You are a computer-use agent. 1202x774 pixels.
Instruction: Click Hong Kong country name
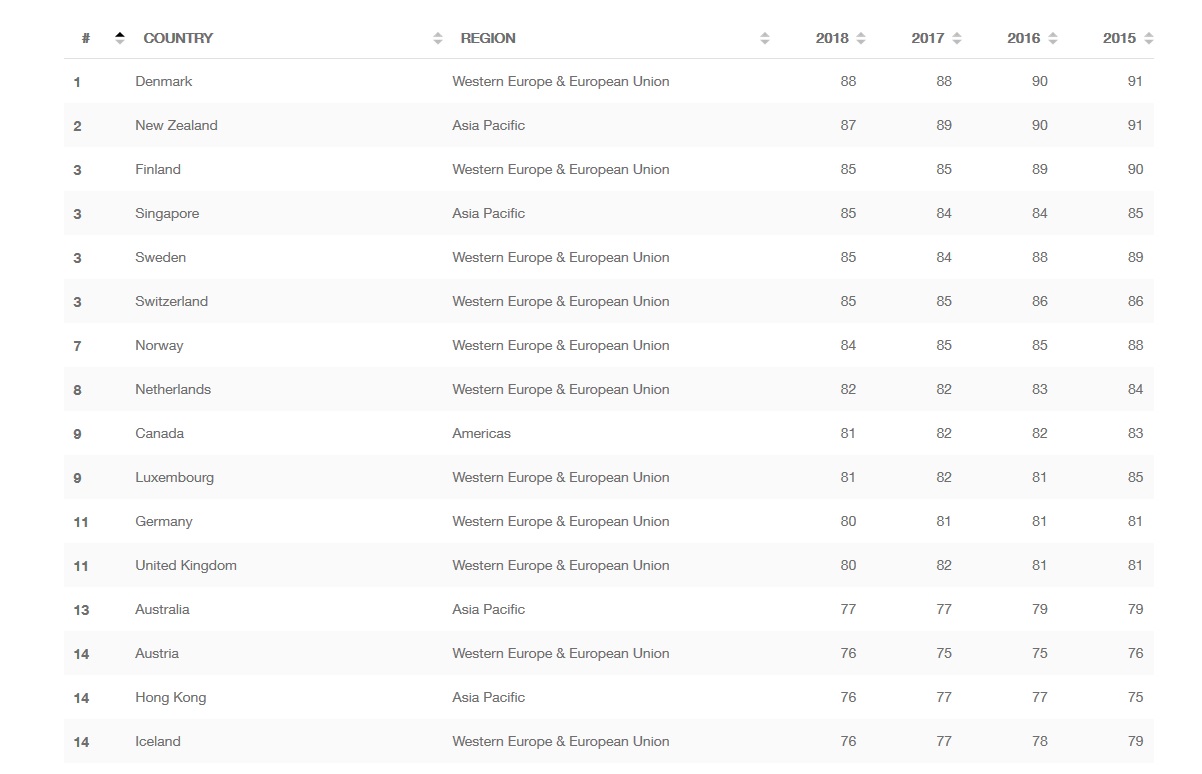171,697
